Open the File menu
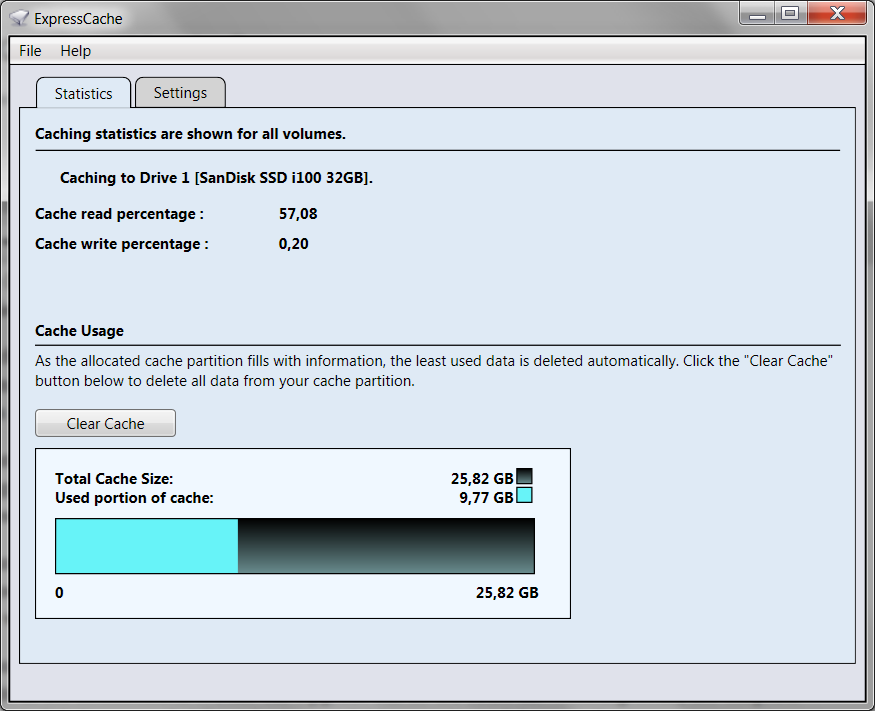Image resolution: width=875 pixels, height=711 pixels. click(x=30, y=51)
